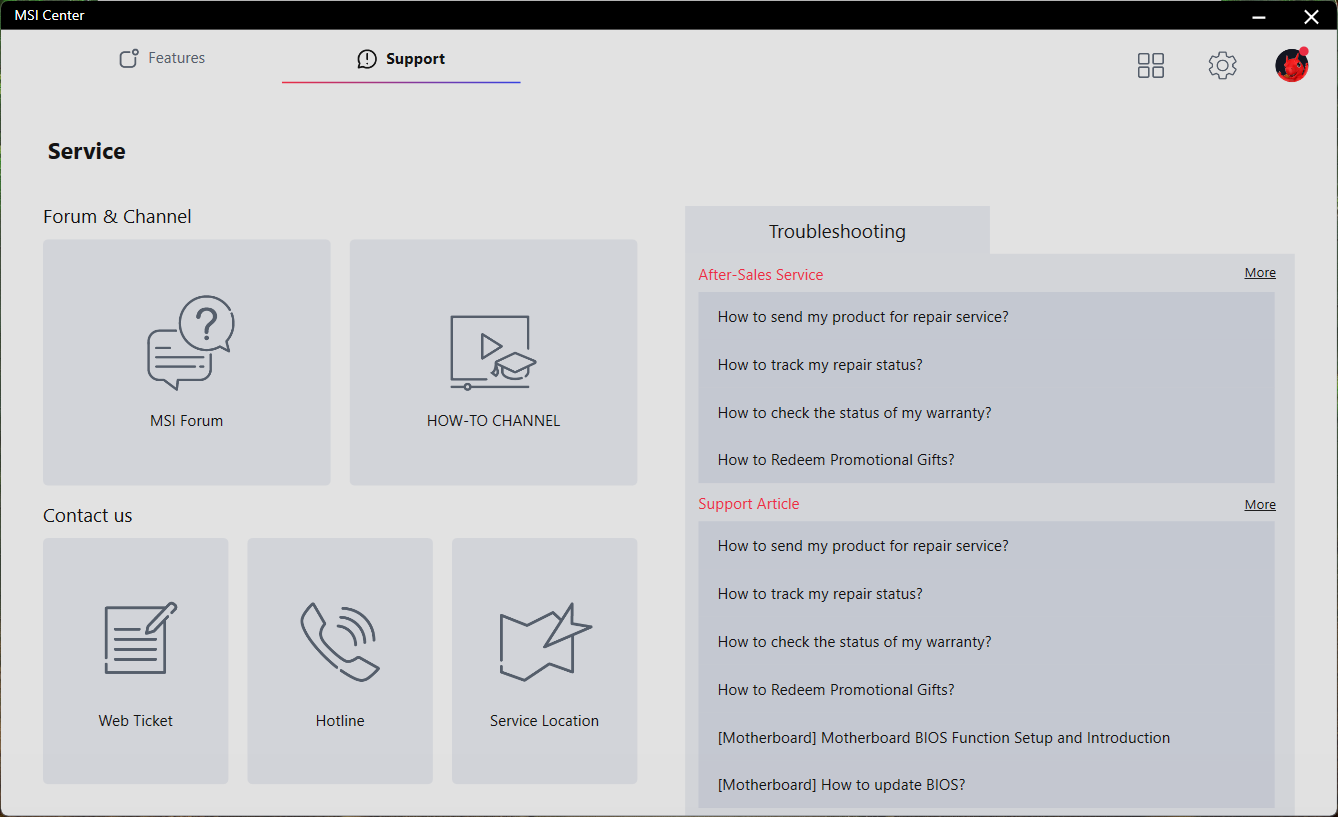This screenshot has width=1338, height=817.
Task: Open the MSI Forum card
Action: click(x=186, y=362)
